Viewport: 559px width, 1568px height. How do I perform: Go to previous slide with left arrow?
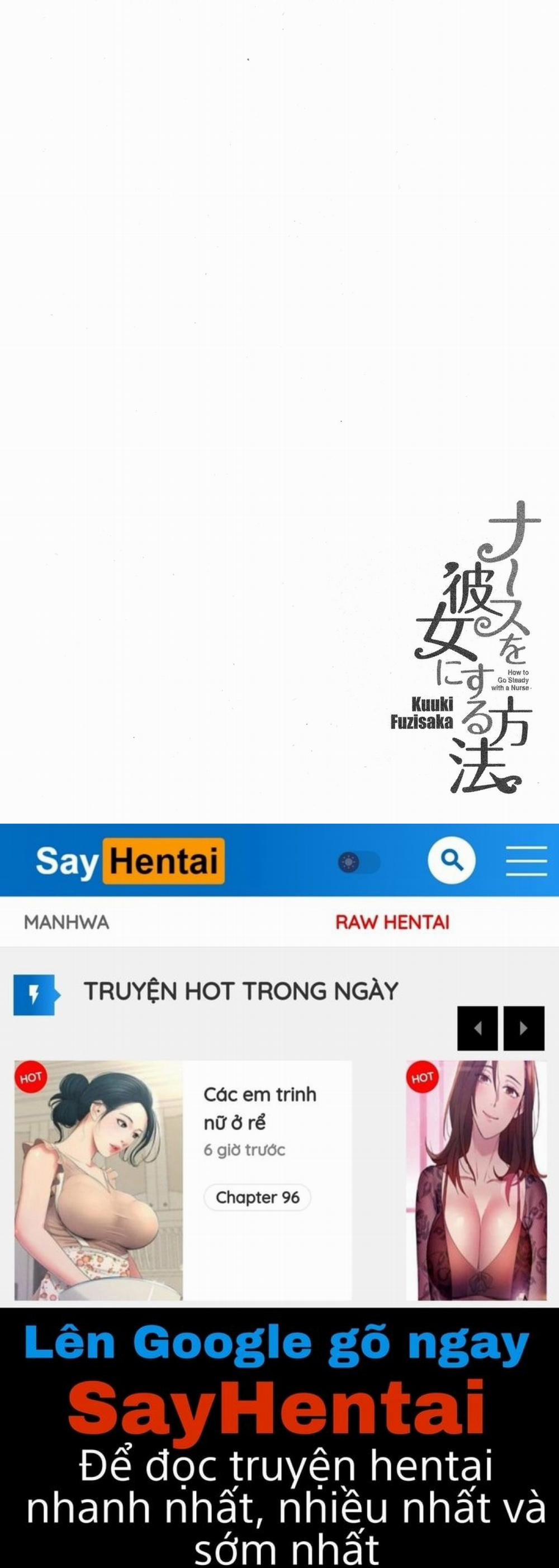click(x=477, y=1028)
